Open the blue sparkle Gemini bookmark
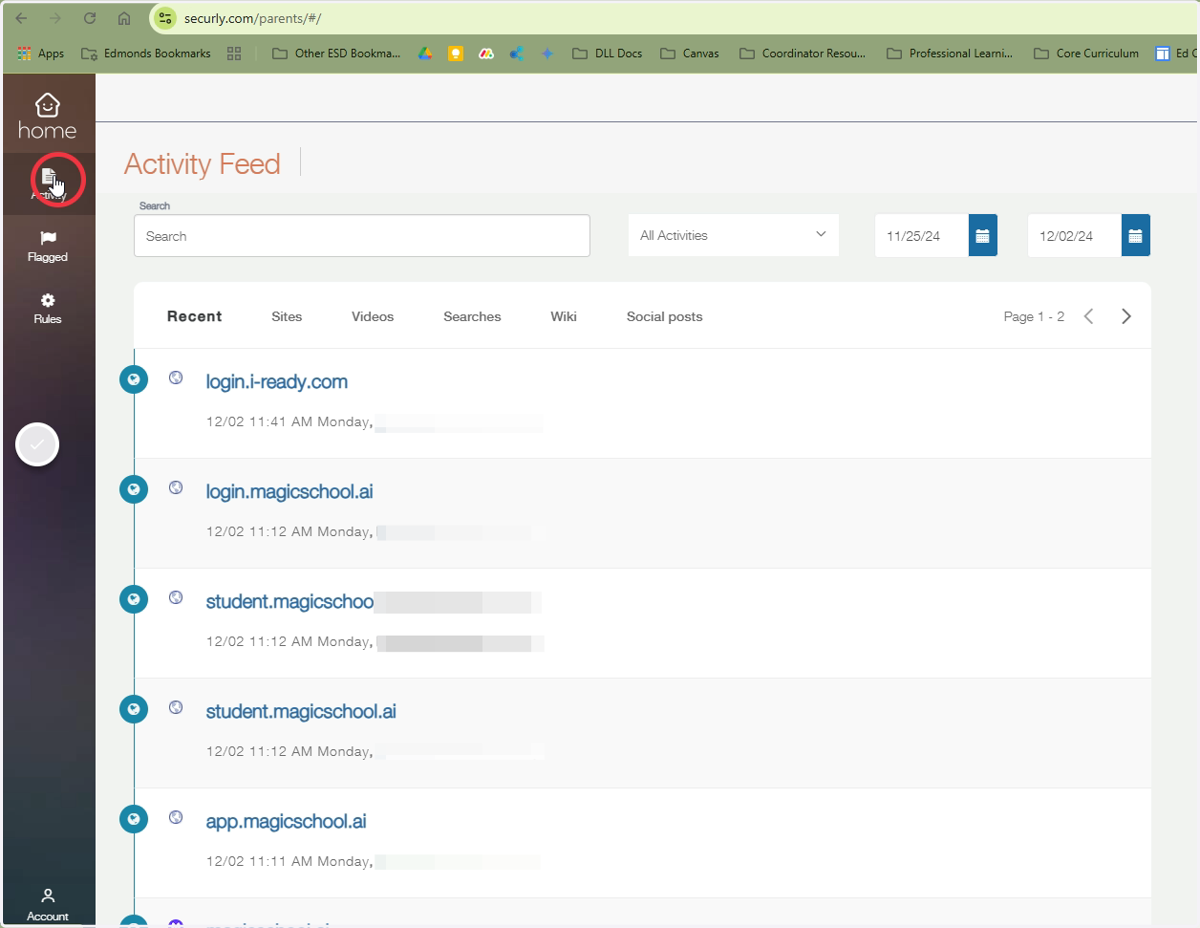 point(547,54)
